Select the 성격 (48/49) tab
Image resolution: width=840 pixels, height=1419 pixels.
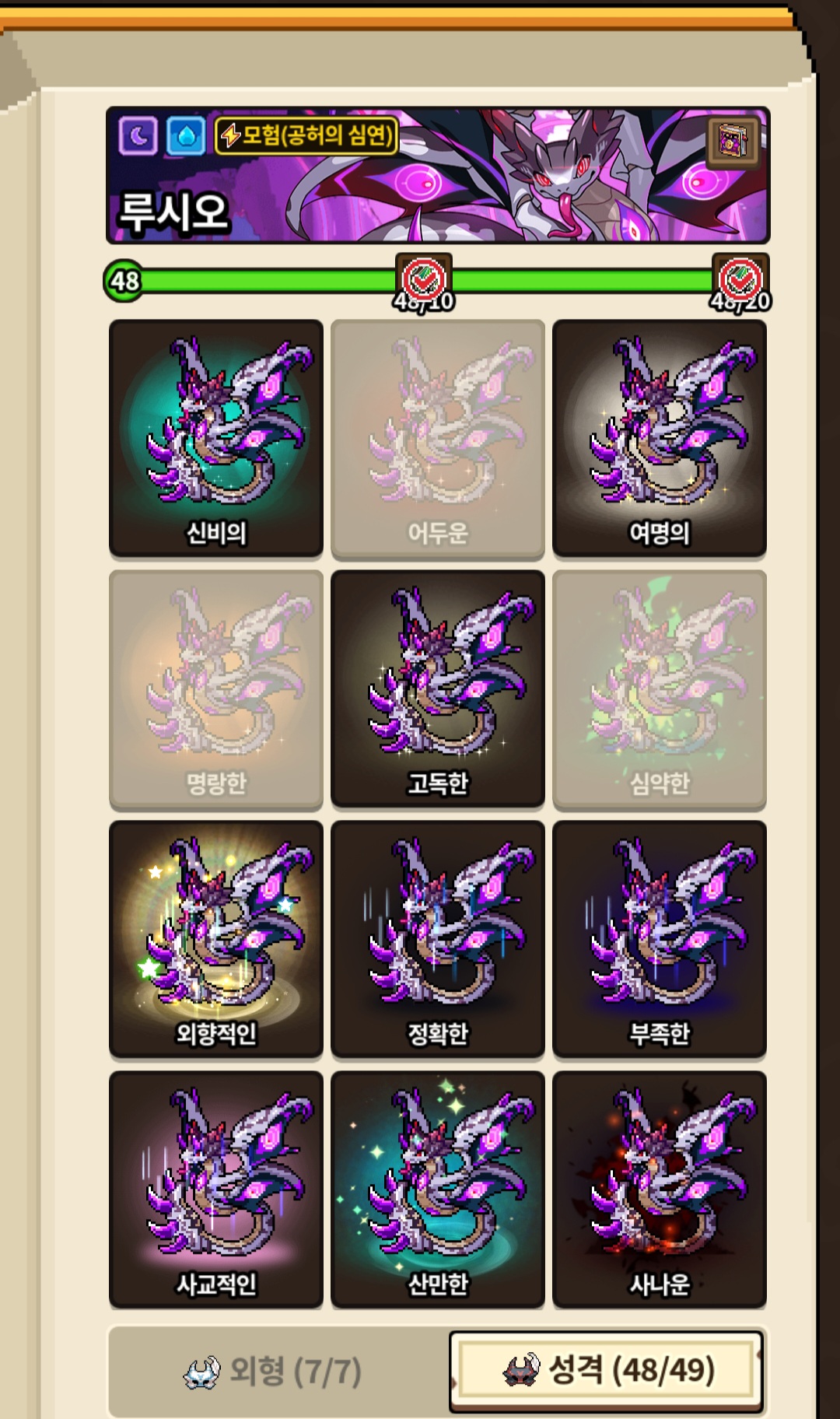(x=606, y=1372)
